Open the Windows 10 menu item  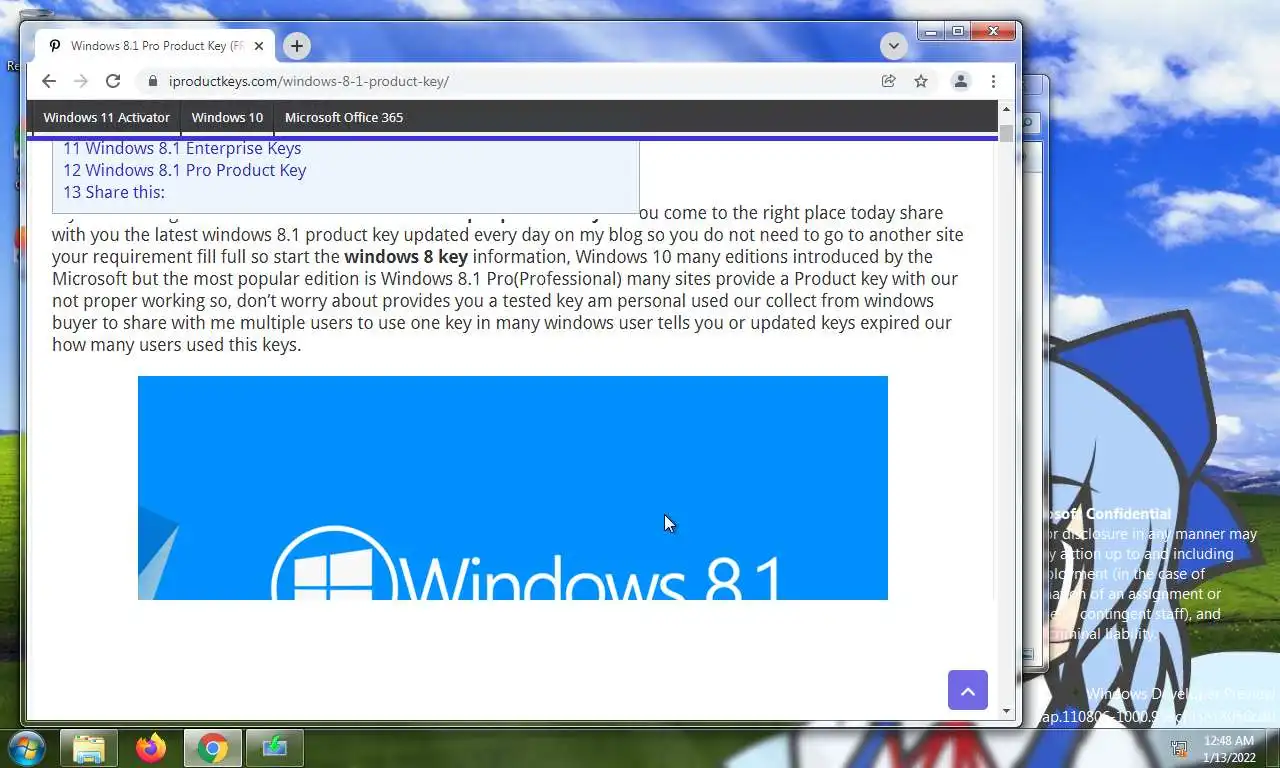(227, 117)
